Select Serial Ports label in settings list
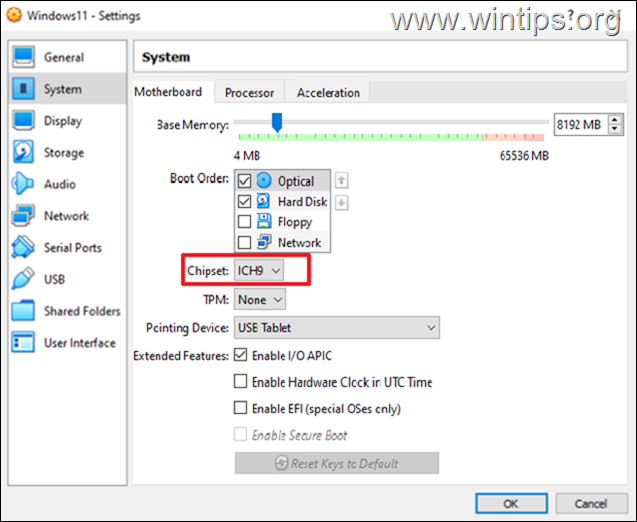This screenshot has height=522, width=637. [73, 248]
